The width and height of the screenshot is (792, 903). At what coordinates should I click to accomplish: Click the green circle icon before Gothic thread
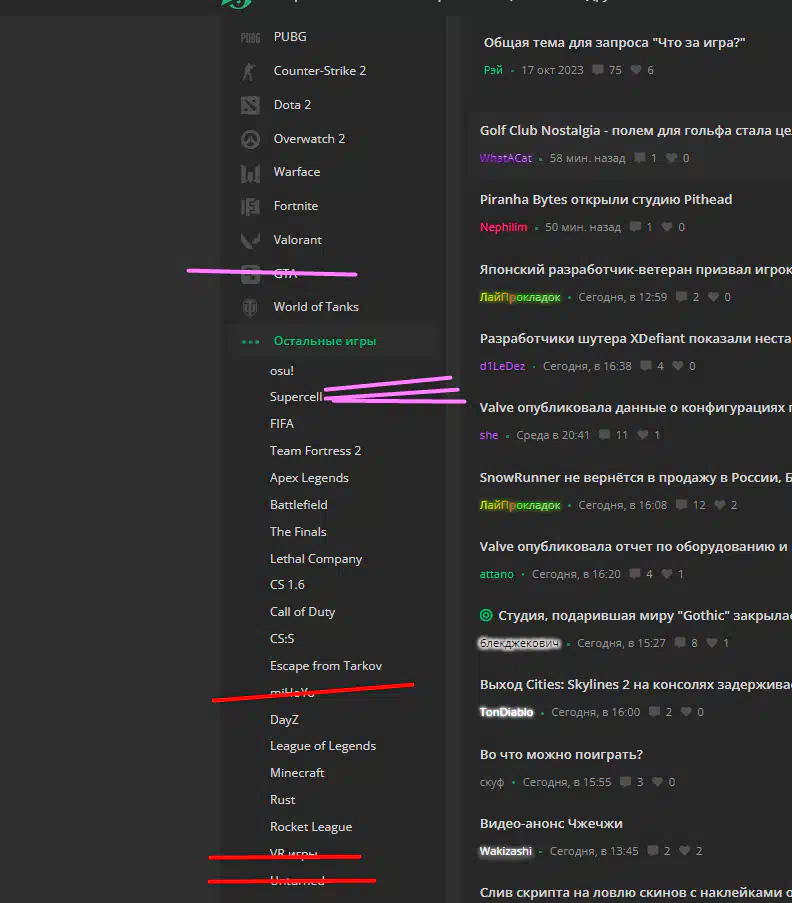tap(486, 615)
